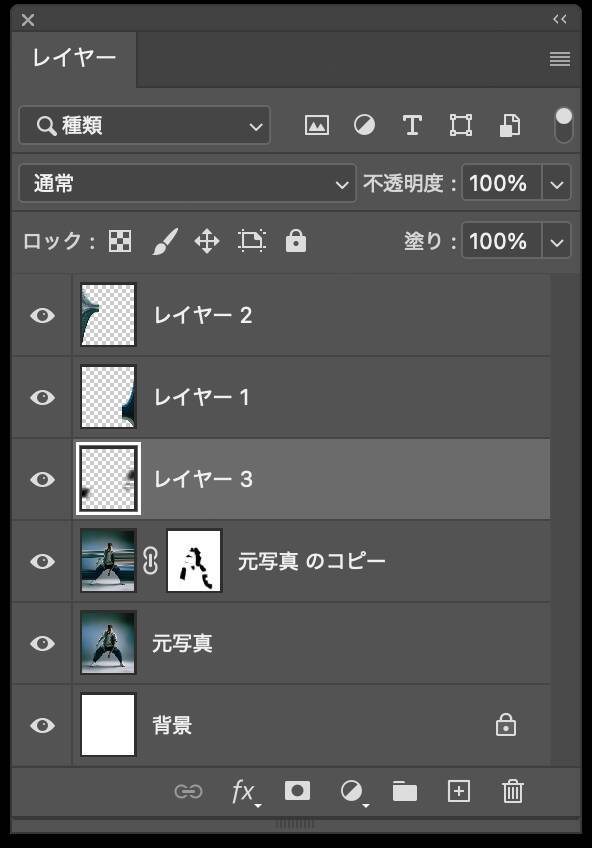
Task: Toggle visibility of the 背景 layer
Action: click(x=41, y=725)
